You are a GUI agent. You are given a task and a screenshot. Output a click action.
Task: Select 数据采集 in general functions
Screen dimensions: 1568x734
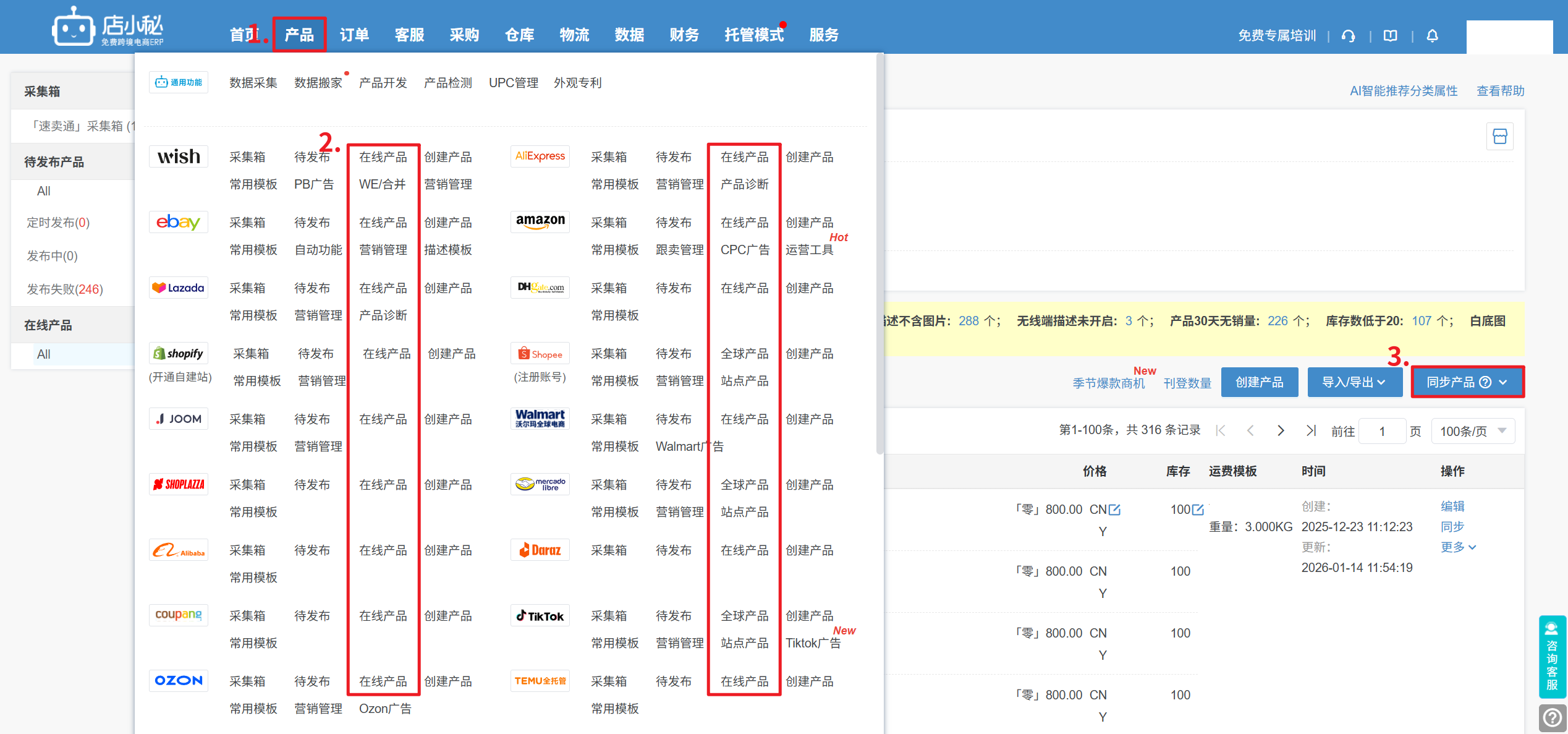click(253, 83)
